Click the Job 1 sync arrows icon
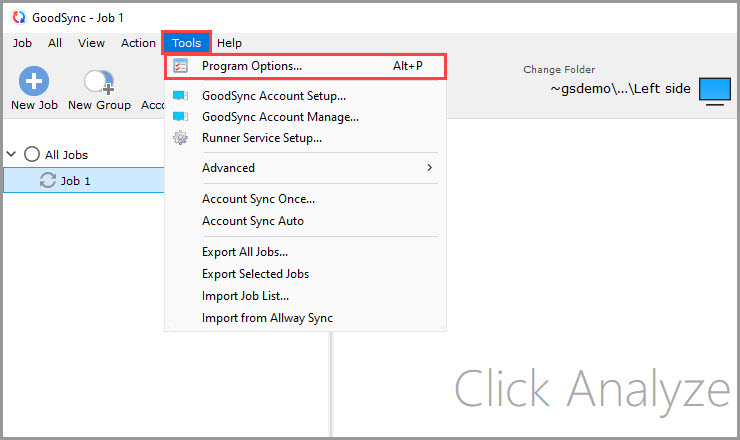This screenshot has width=740, height=440. coord(47,181)
